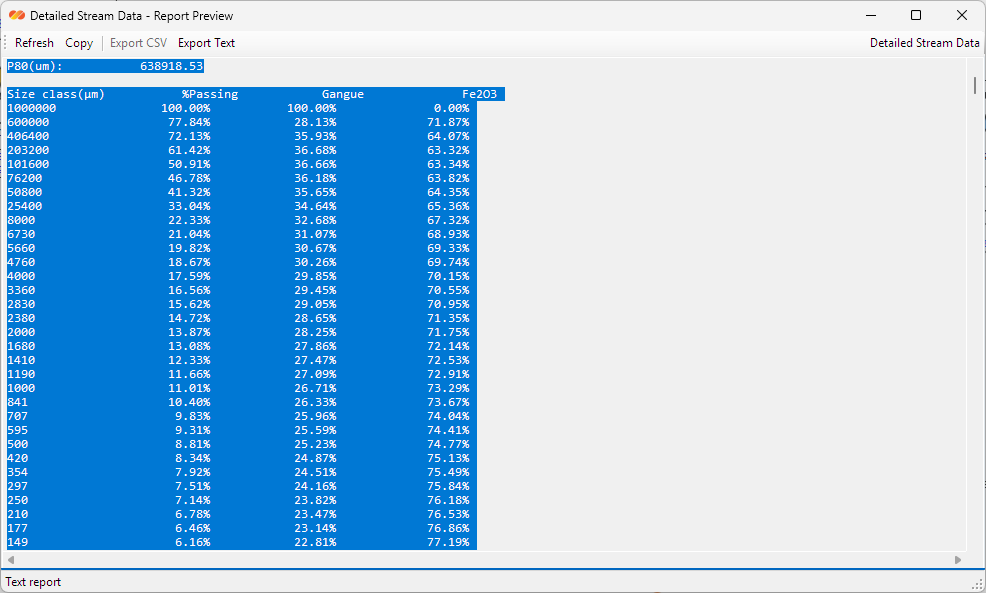Click the size class value 50800

click(x=25, y=192)
